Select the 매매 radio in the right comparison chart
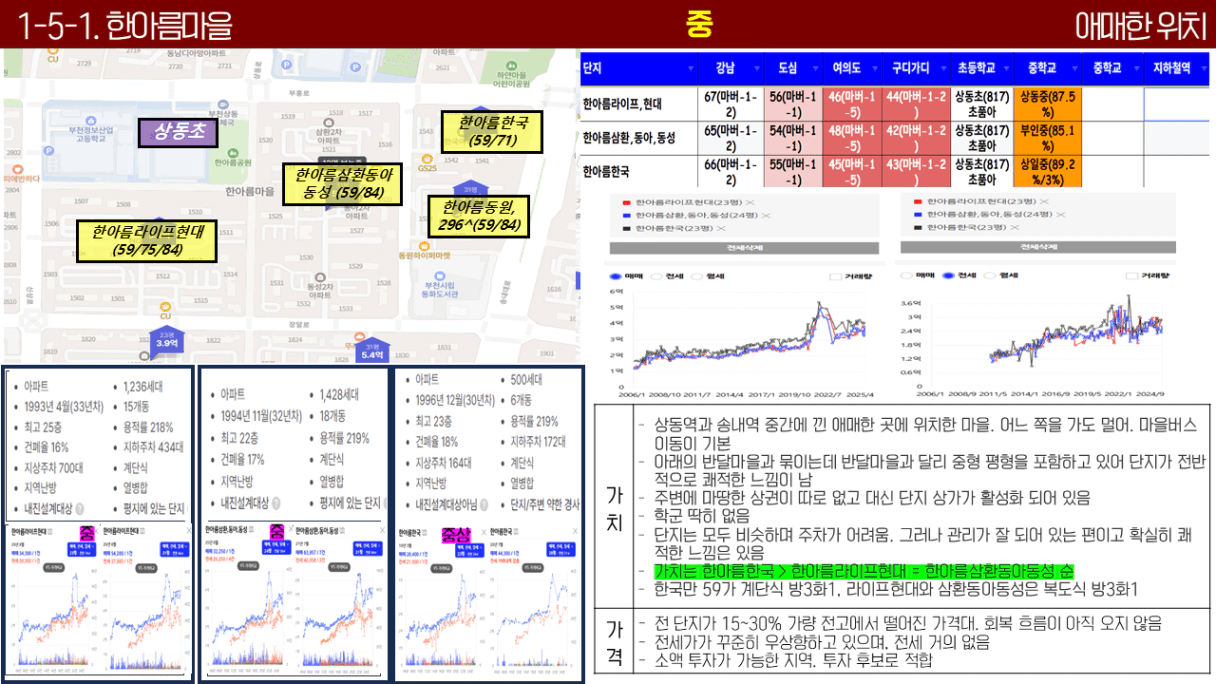1216x684 pixels. pos(905,275)
